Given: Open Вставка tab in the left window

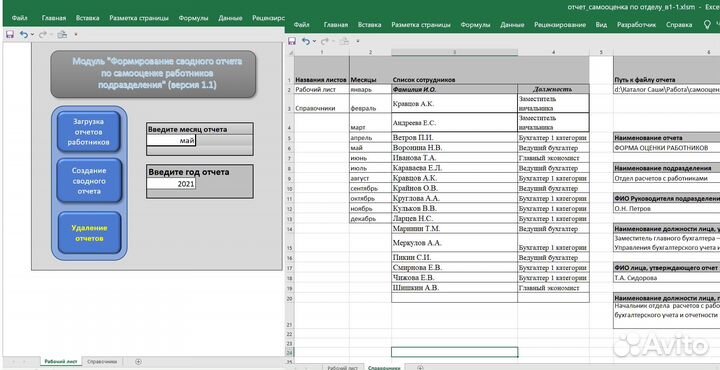Looking at the screenshot, I should point(88,18).
